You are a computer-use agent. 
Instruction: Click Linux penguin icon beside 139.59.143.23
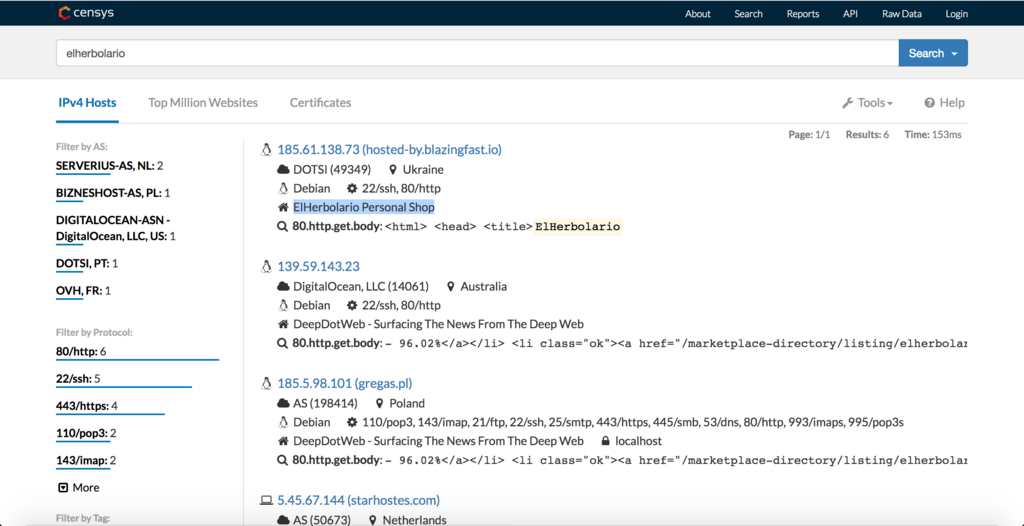(266, 267)
